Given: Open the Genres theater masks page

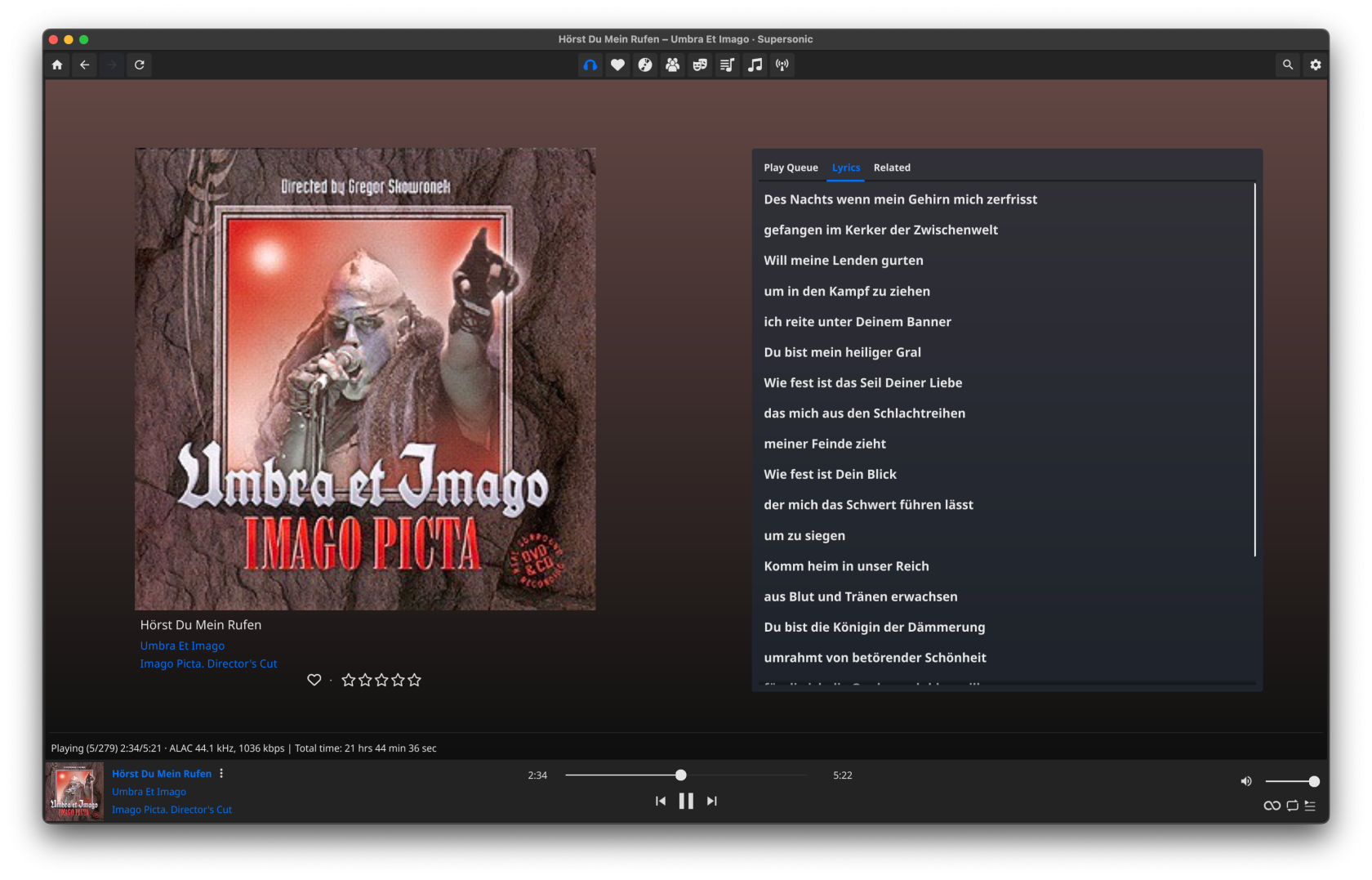Looking at the screenshot, I should click(700, 65).
